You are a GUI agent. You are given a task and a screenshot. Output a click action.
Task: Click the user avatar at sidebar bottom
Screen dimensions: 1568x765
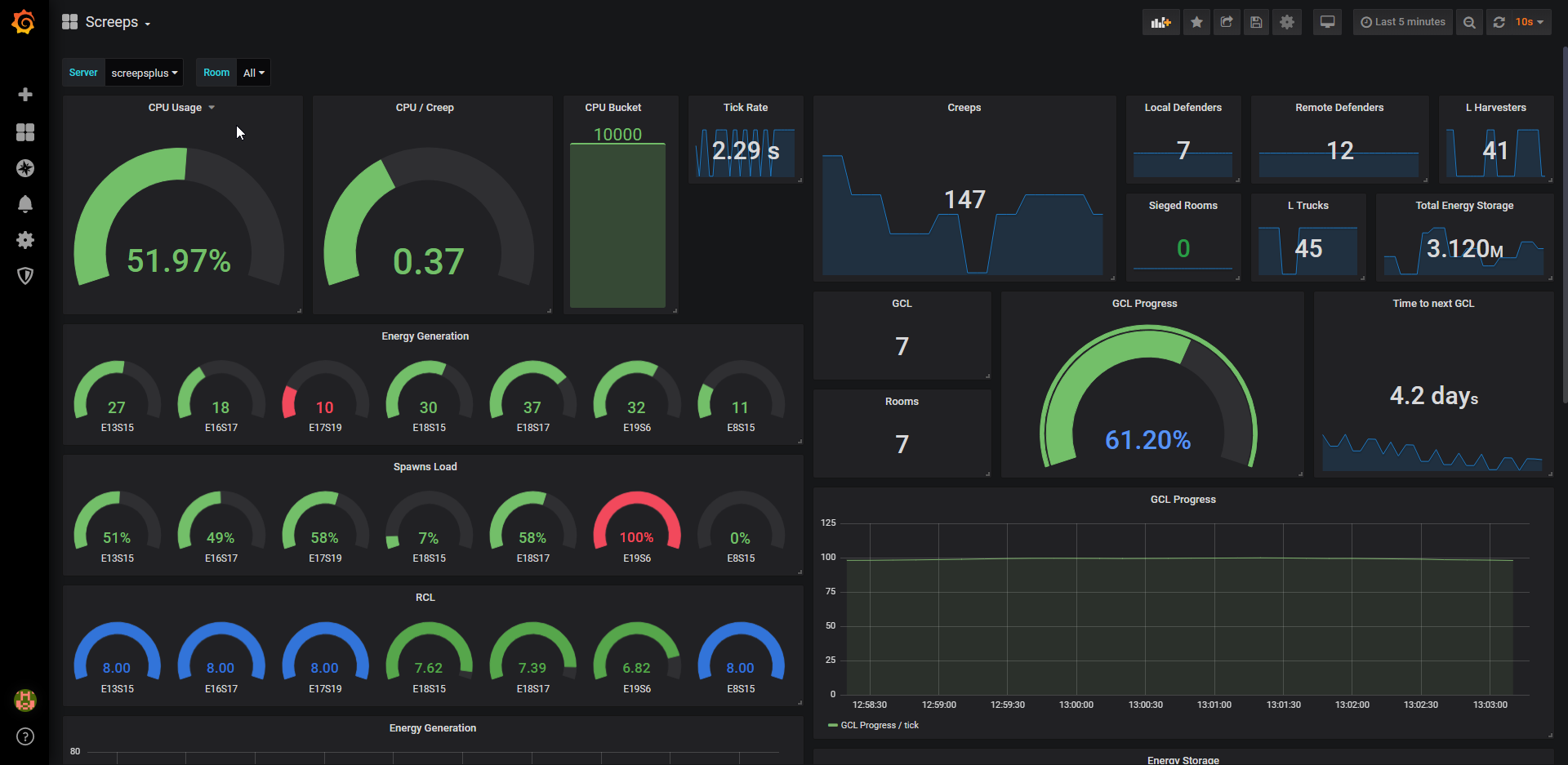(25, 701)
